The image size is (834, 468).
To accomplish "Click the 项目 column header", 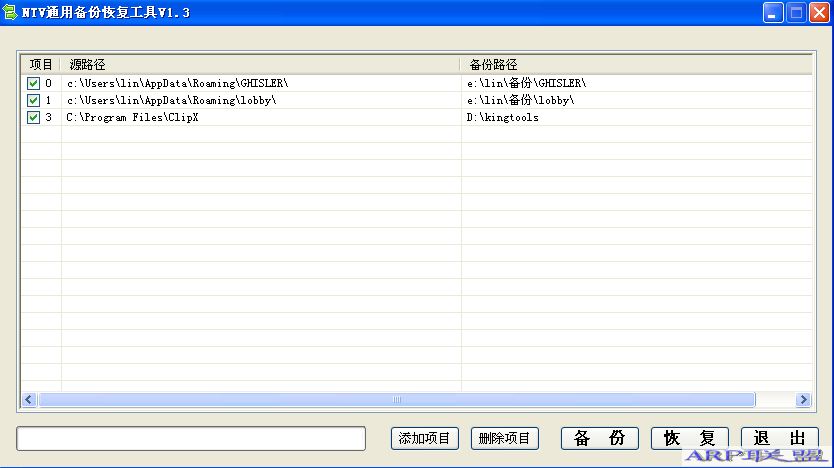I will [41, 64].
